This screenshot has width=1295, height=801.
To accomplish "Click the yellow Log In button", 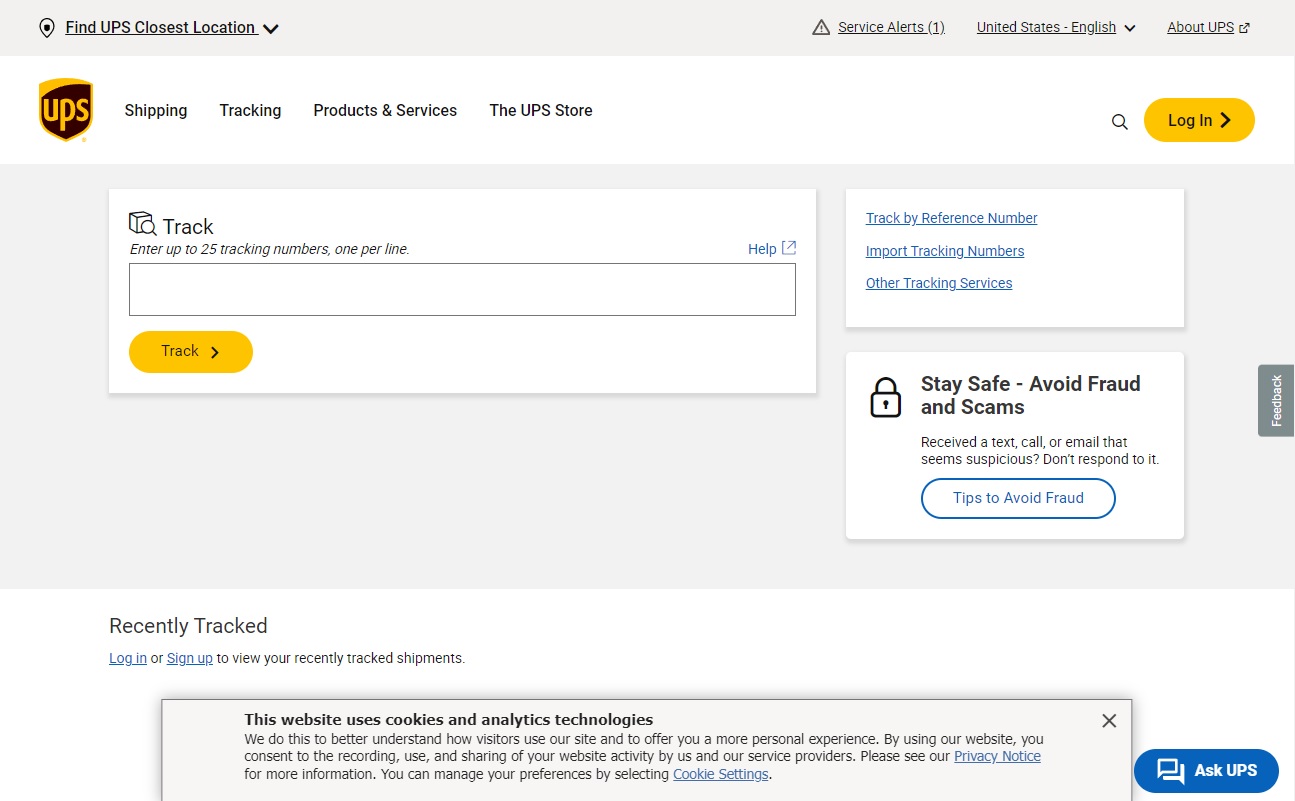I will coord(1199,120).
